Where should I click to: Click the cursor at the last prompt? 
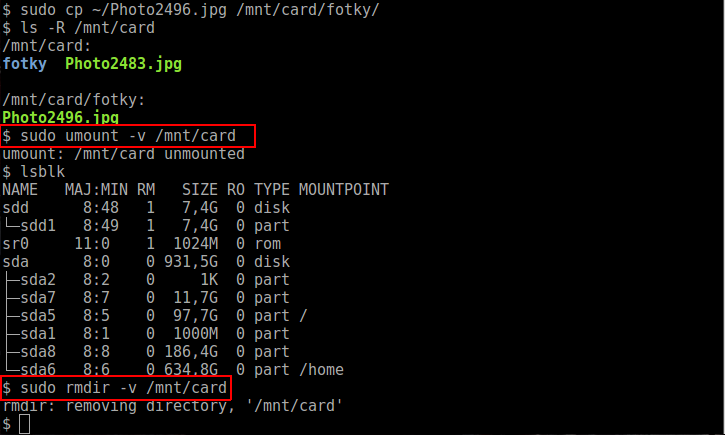pos(25,425)
